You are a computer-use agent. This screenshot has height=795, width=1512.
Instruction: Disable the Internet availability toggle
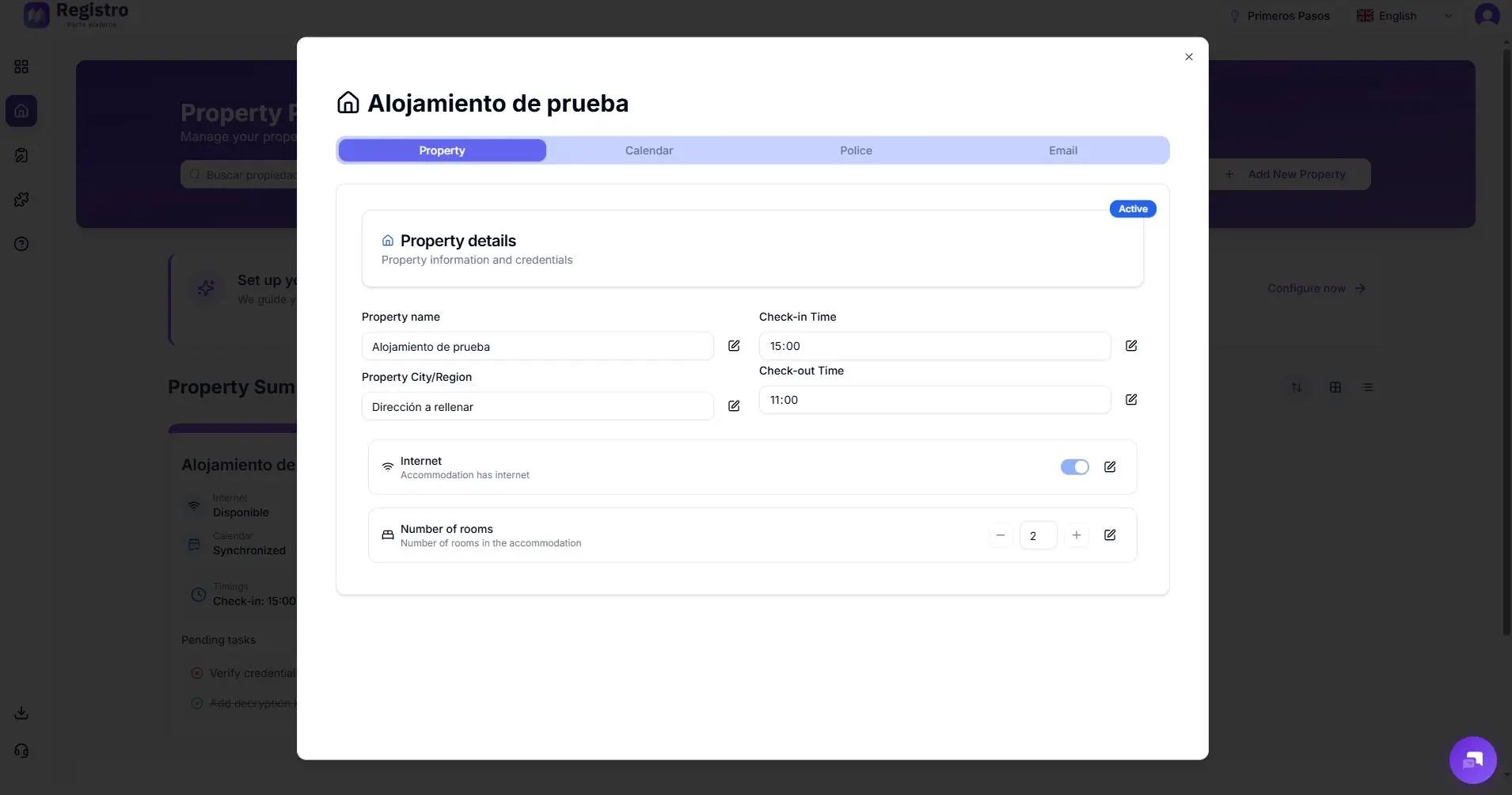coord(1075,467)
